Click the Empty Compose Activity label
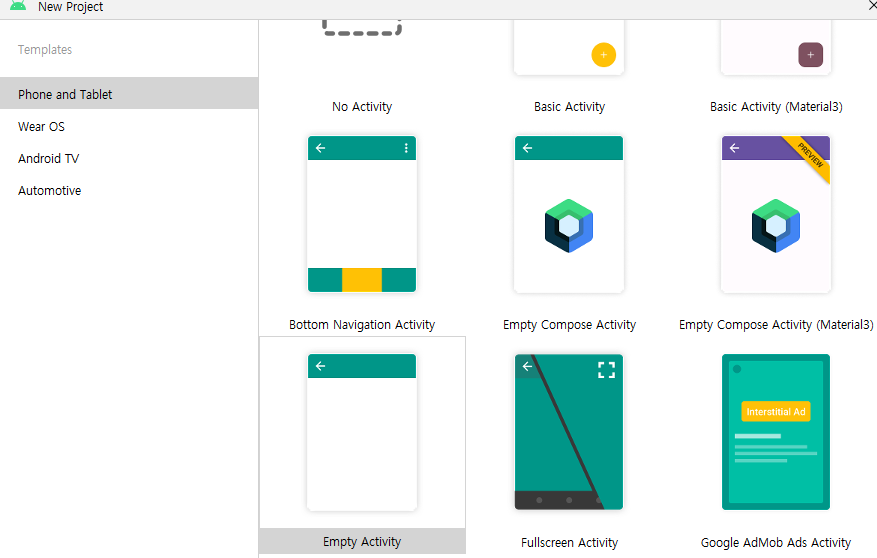The width and height of the screenshot is (877, 558). point(569,324)
